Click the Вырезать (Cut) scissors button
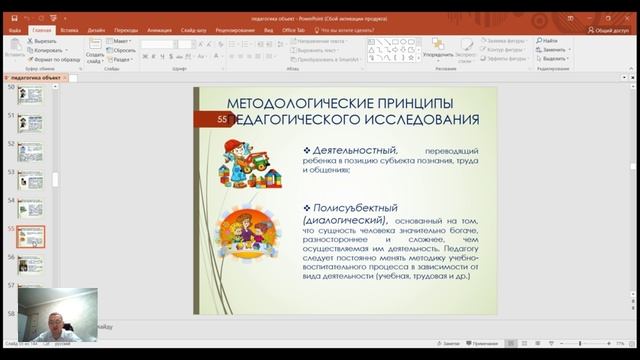This screenshot has width=640, height=360. [x=42, y=41]
